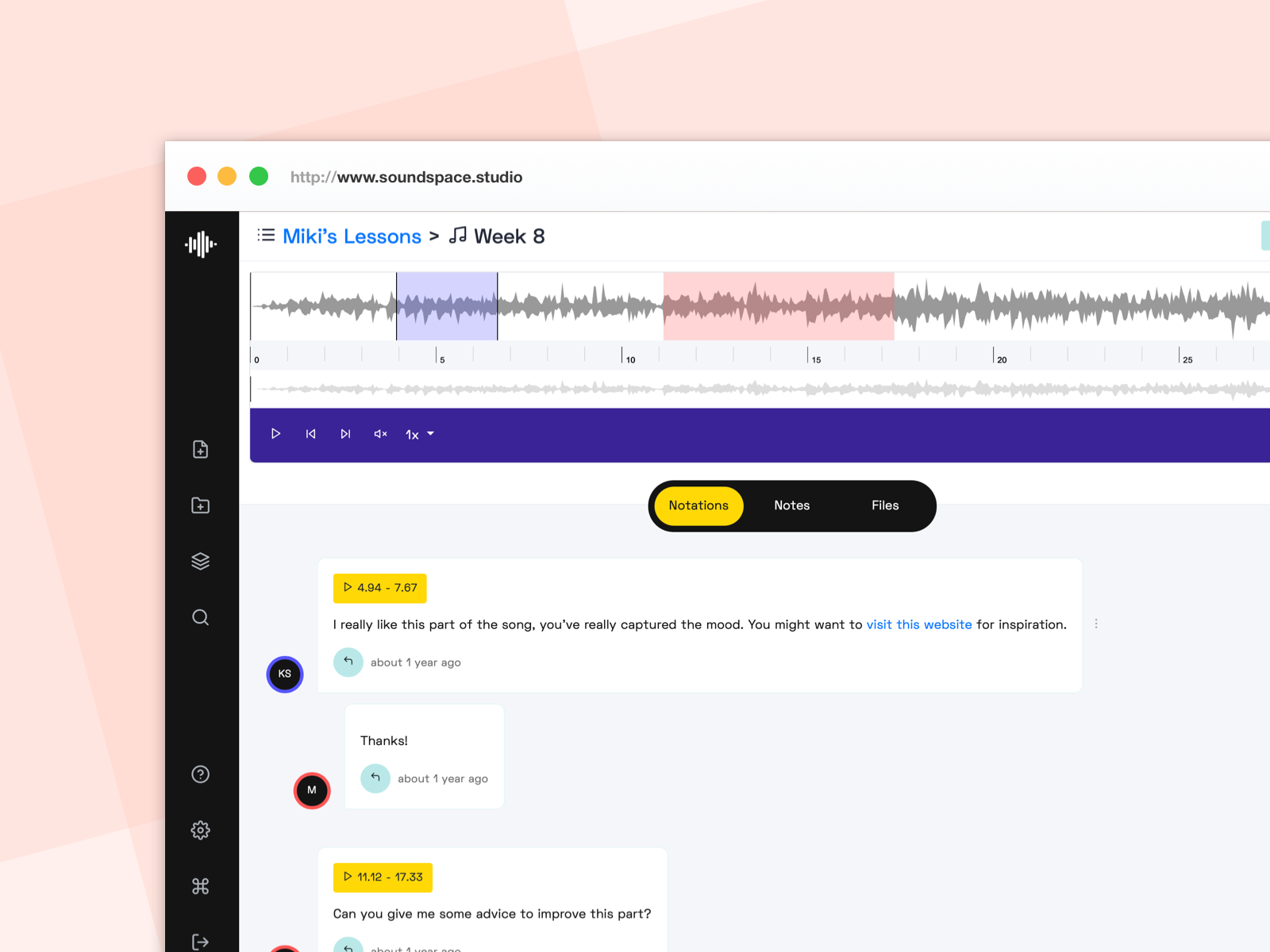This screenshot has height=952, width=1270.
Task: Switch to the Notes tab
Action: coord(792,505)
